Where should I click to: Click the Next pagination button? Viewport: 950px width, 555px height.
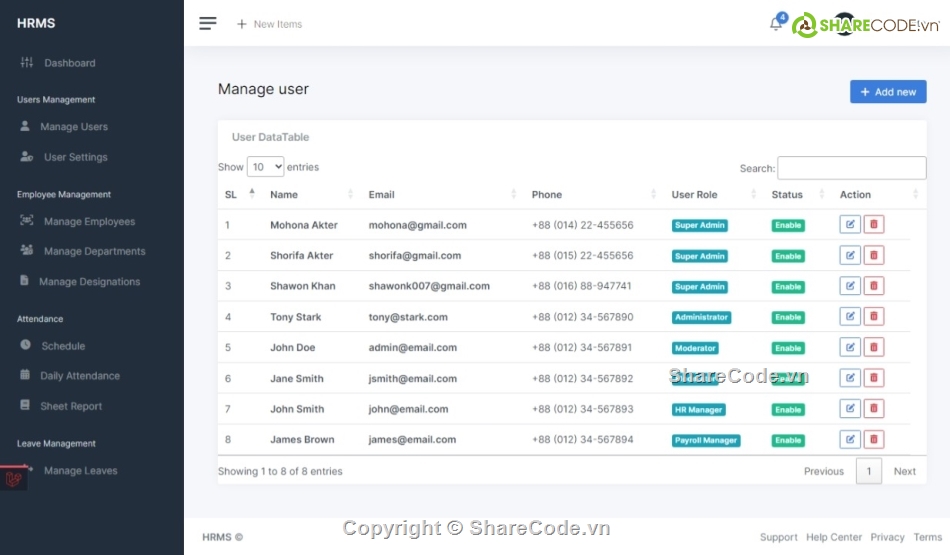pos(904,471)
